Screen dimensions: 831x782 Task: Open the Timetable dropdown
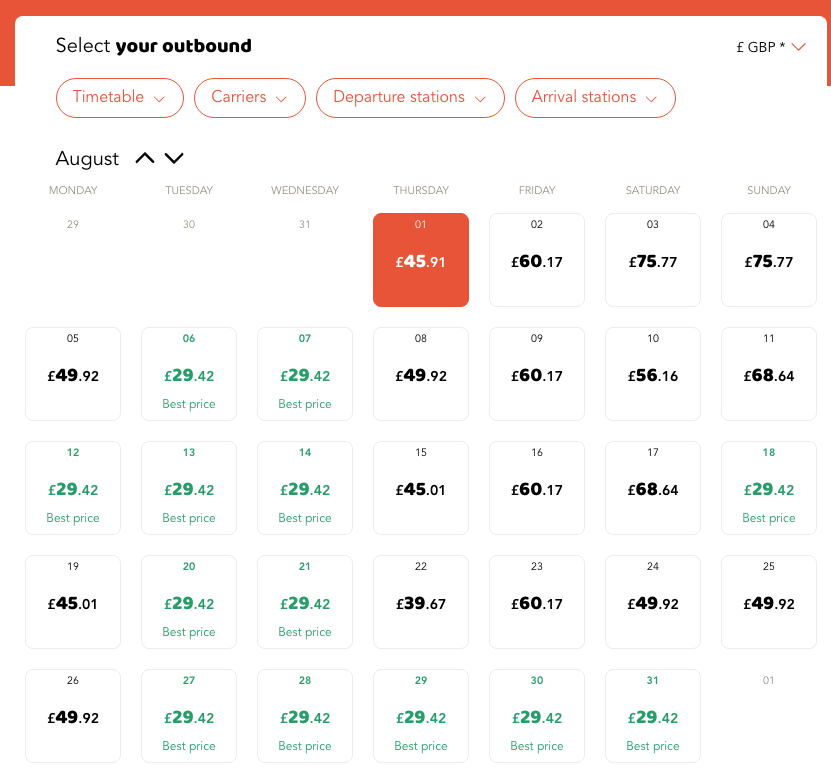119,98
